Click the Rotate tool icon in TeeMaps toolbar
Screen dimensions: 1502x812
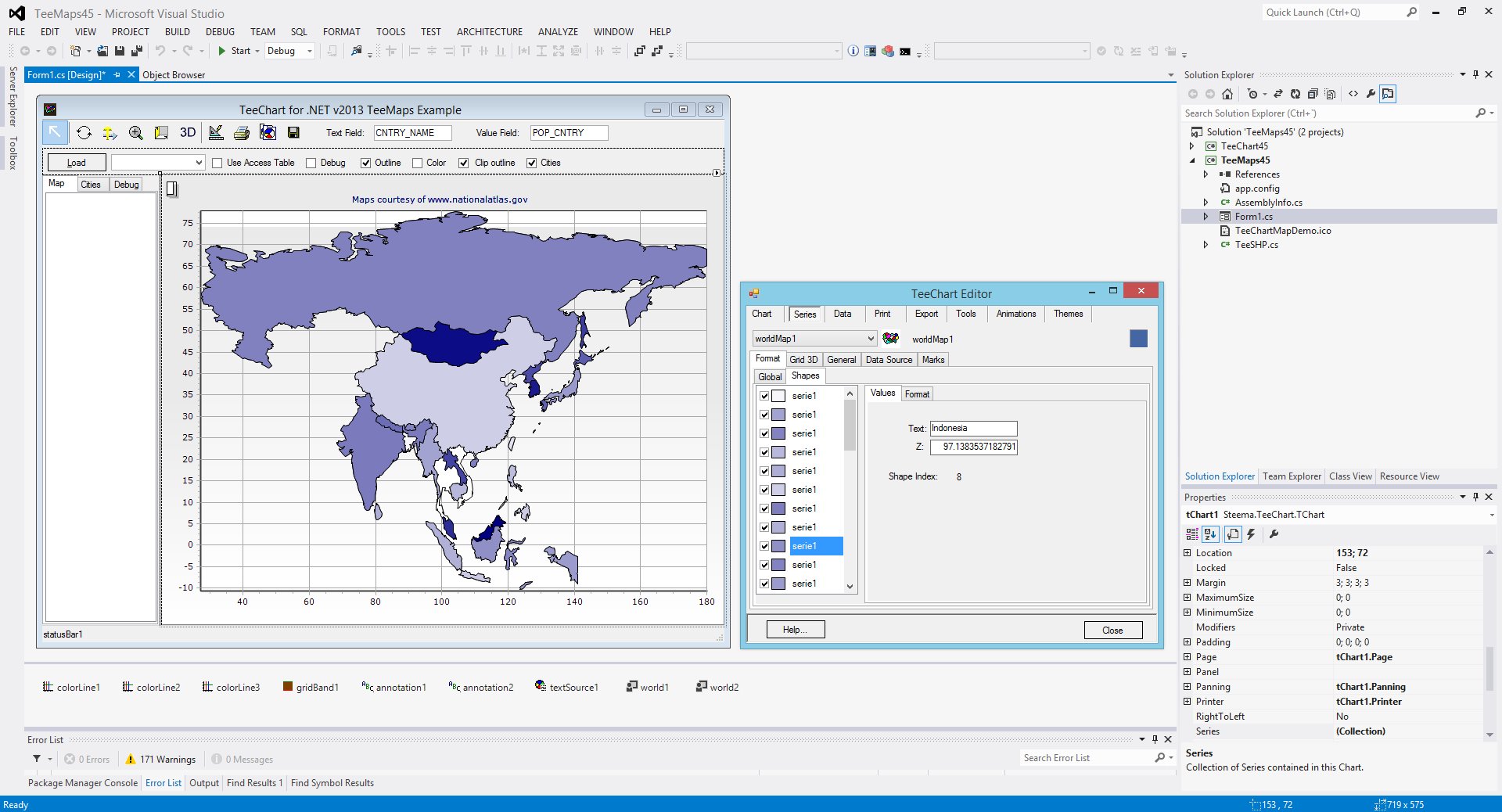click(84, 132)
